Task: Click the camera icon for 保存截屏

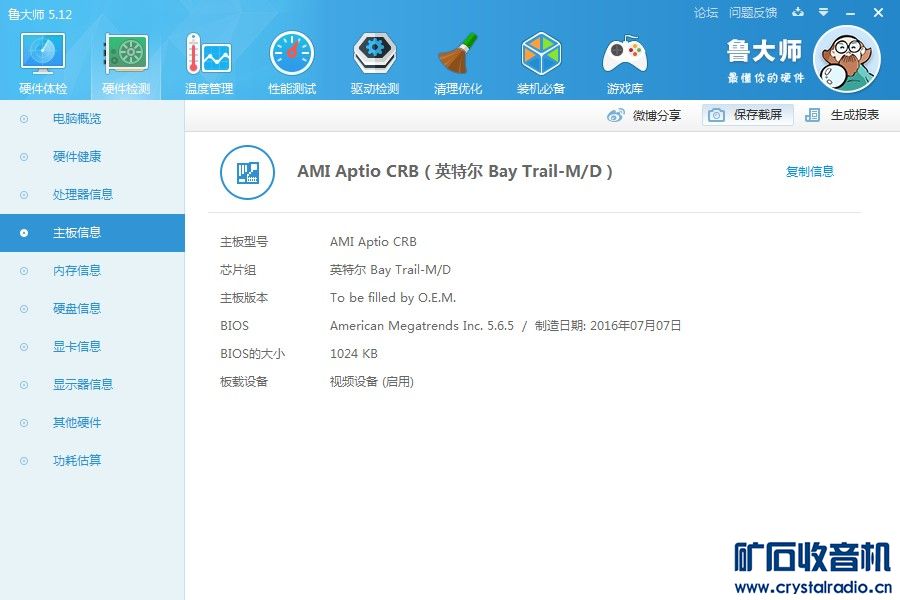Action: pyautogui.click(x=716, y=115)
